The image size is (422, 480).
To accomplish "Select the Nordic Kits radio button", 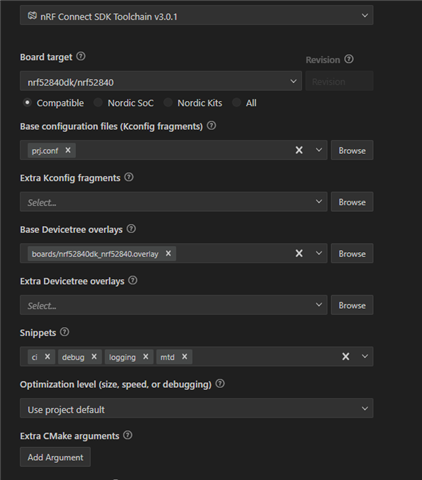I will pos(168,103).
